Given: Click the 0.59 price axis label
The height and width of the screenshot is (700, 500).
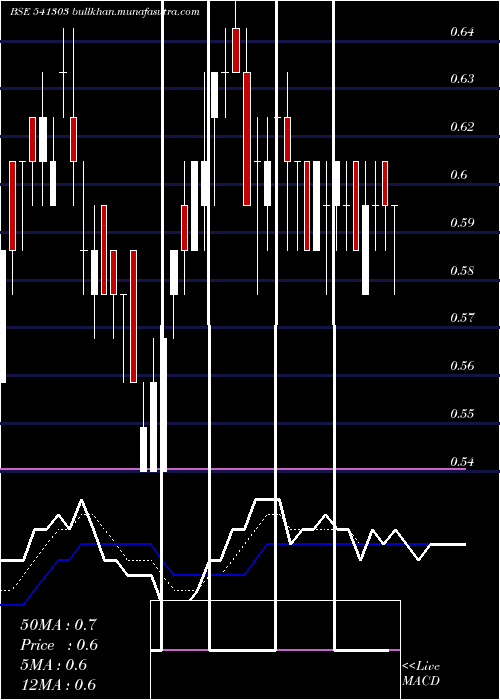Looking at the screenshot, I should pos(462,222).
